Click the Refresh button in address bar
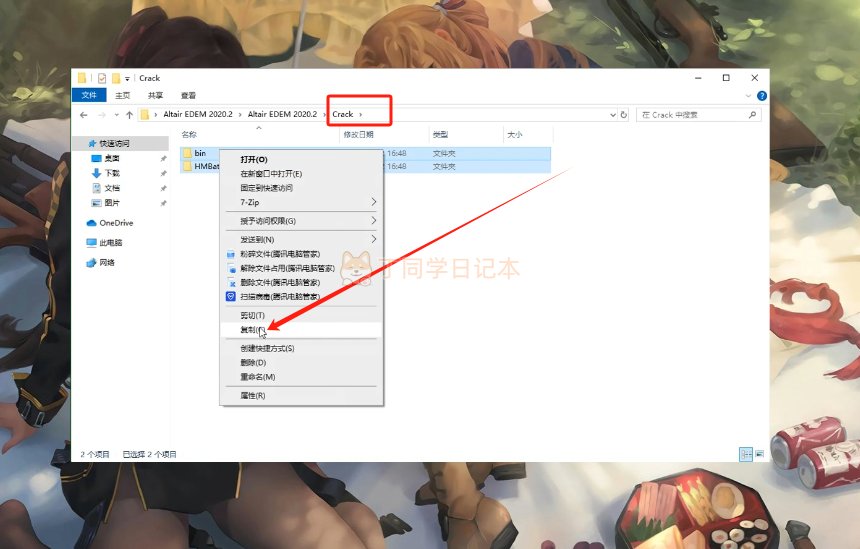Image resolution: width=860 pixels, height=549 pixels. tap(624, 115)
